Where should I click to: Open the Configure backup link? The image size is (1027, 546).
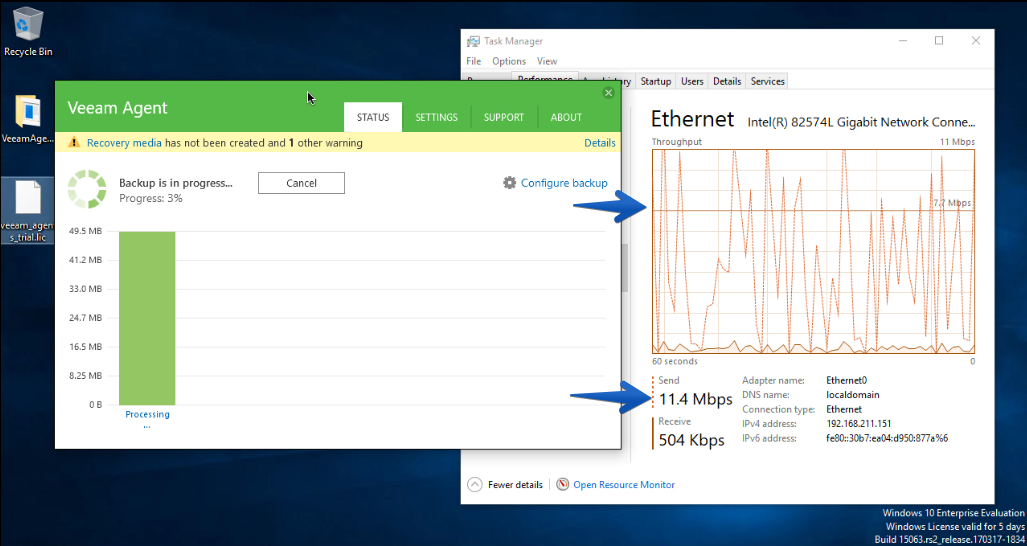pos(564,183)
